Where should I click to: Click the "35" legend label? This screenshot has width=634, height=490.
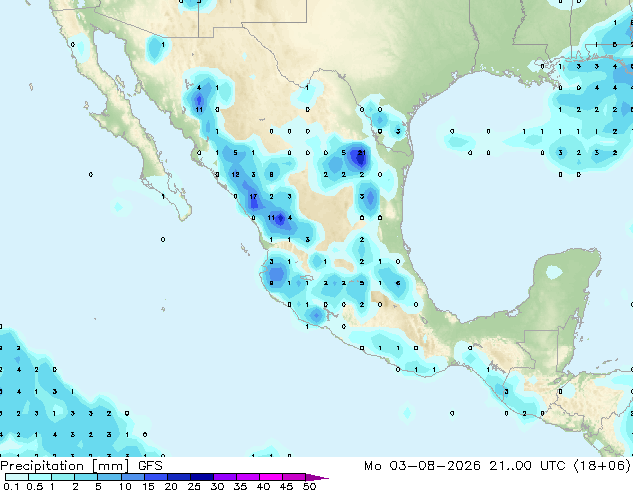coord(240,486)
